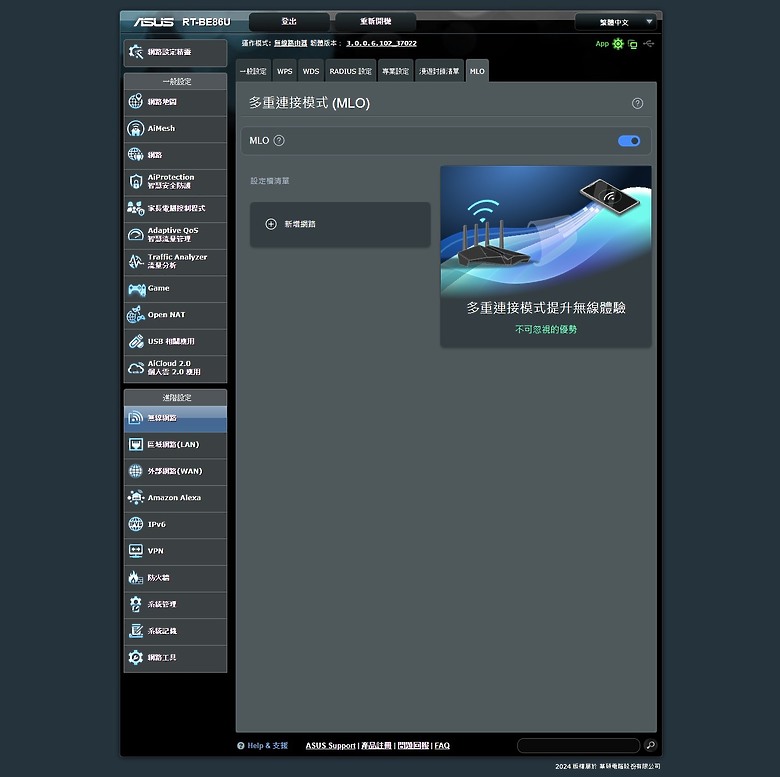Switch to the WDS tab

(x=311, y=71)
